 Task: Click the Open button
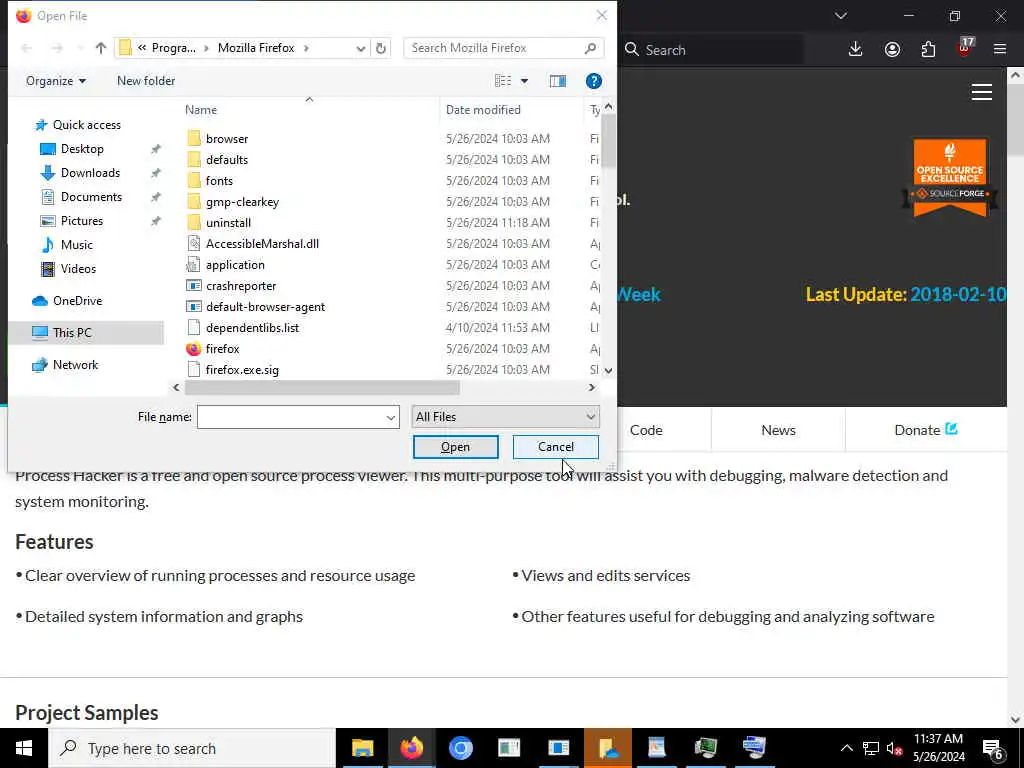pos(455,447)
